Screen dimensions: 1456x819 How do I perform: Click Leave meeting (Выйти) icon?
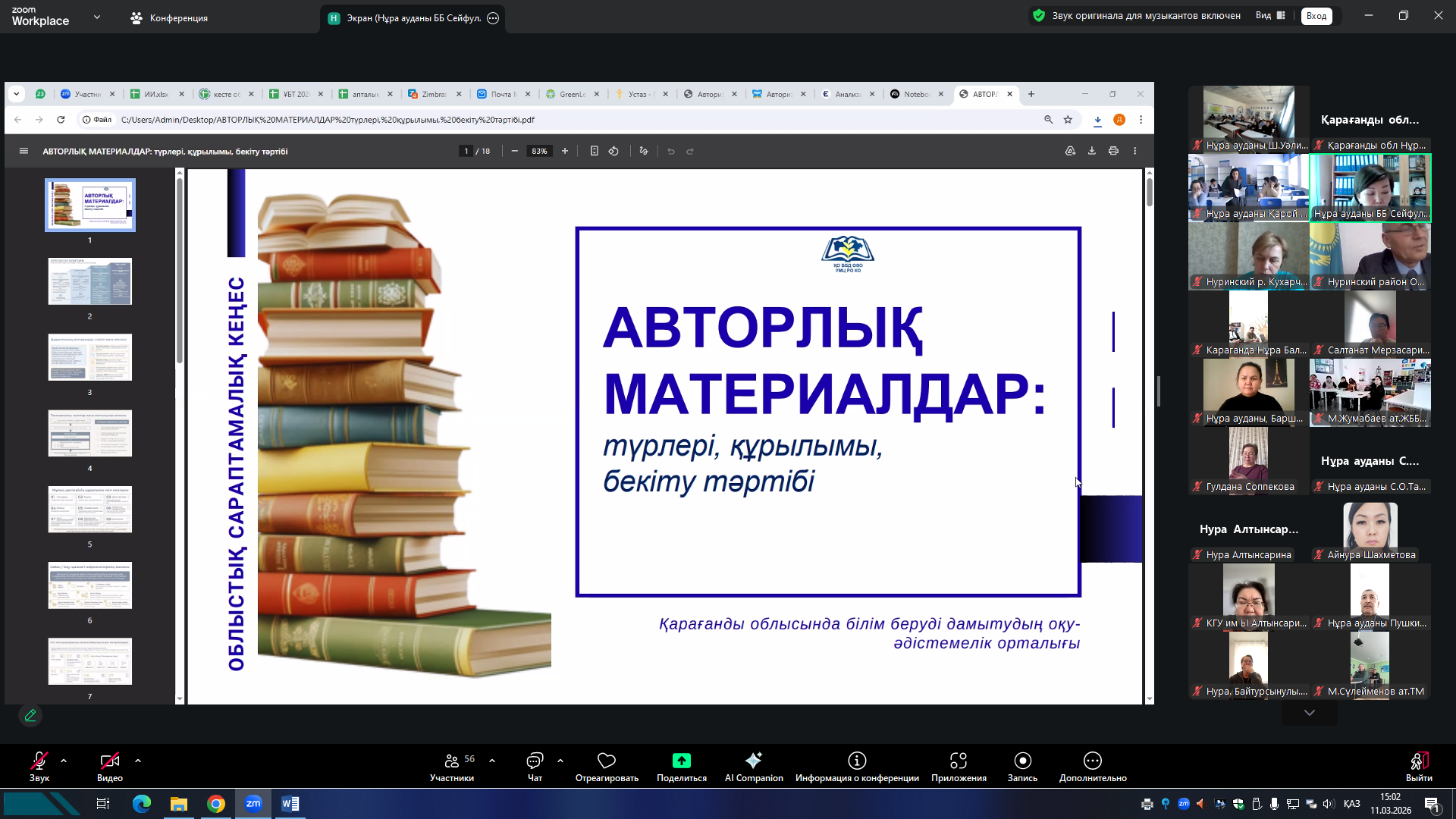[1419, 761]
